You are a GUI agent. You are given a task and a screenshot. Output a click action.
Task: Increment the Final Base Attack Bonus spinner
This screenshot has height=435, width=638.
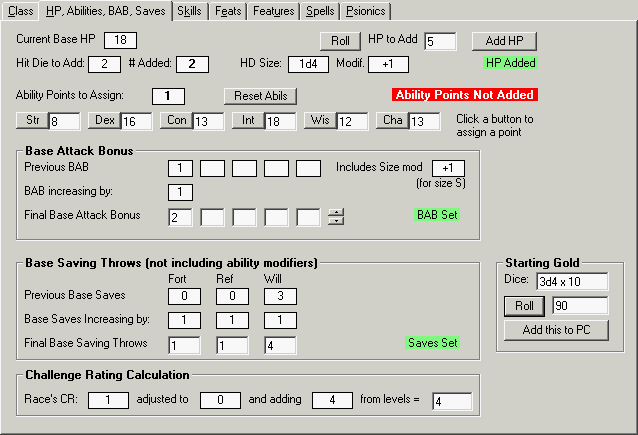[x=336, y=211]
